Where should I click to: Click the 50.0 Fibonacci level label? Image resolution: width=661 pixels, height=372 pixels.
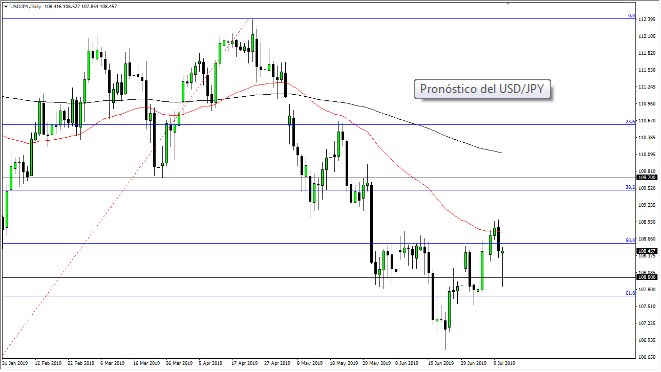tap(631, 240)
